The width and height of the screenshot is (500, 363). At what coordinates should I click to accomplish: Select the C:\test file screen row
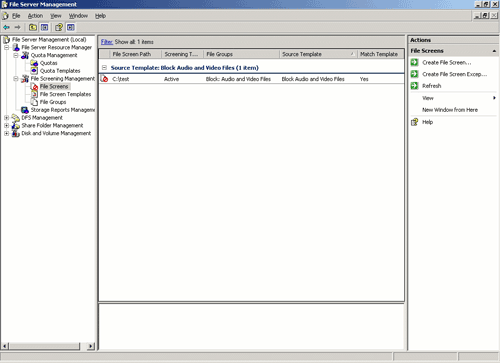[252, 79]
